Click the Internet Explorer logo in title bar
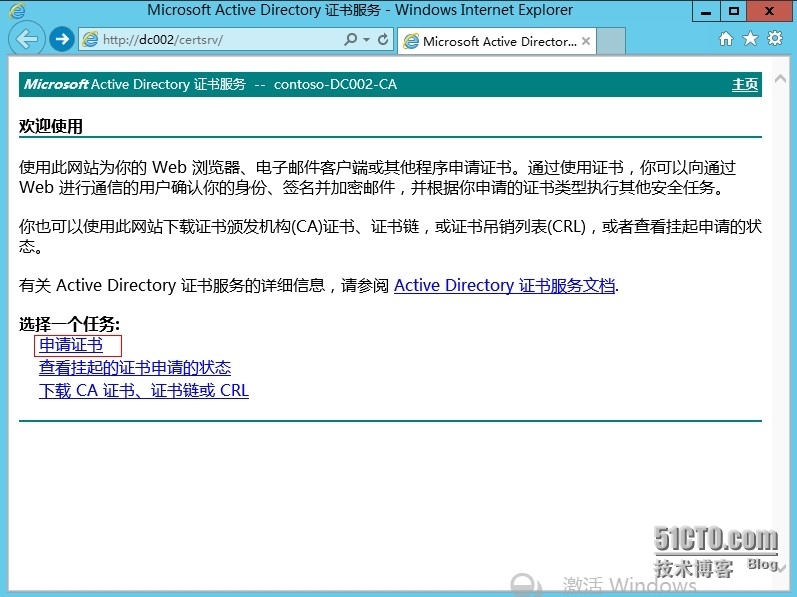Screen dimensions: 797x597 17,11
